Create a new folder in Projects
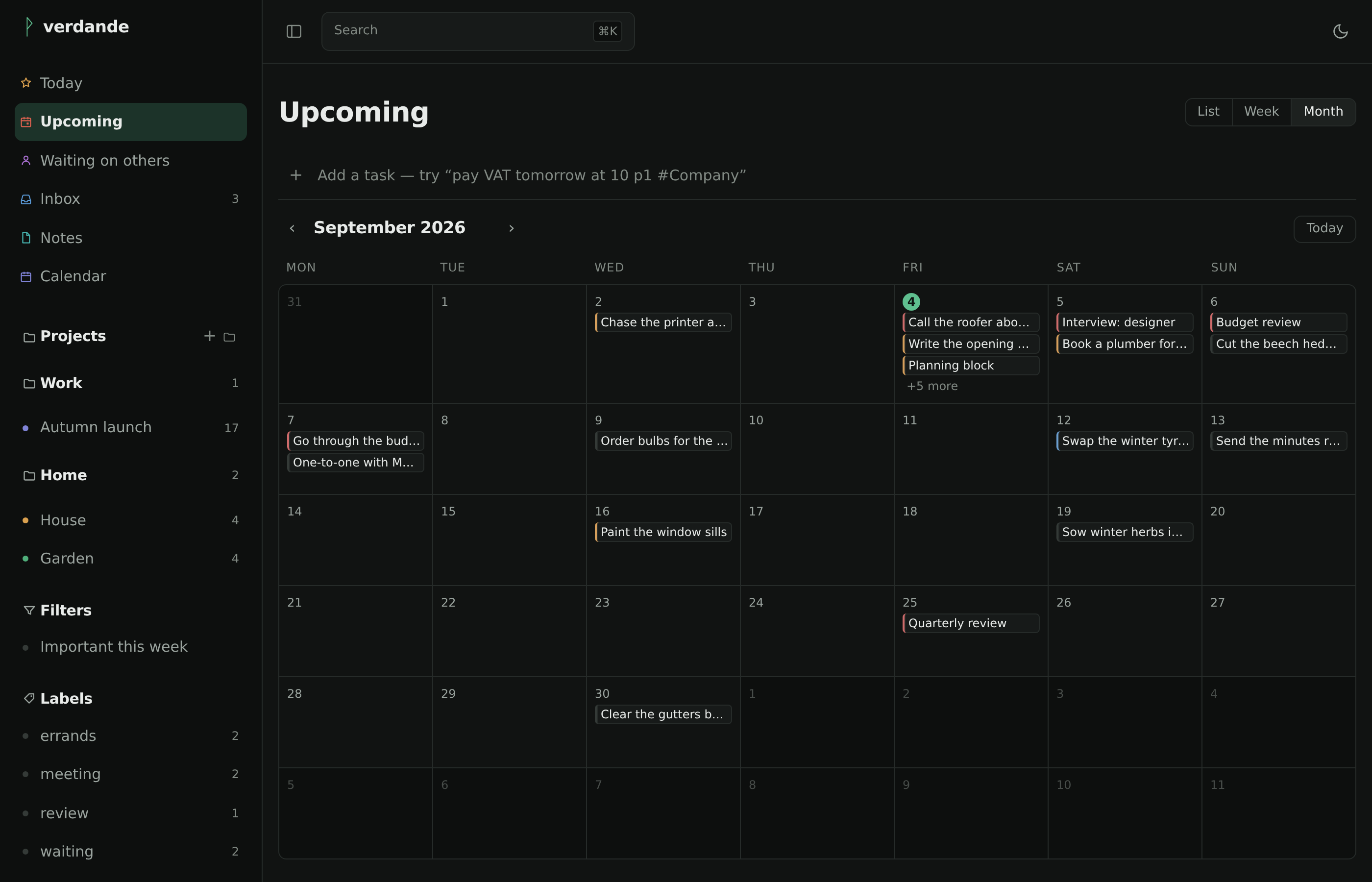 point(229,337)
